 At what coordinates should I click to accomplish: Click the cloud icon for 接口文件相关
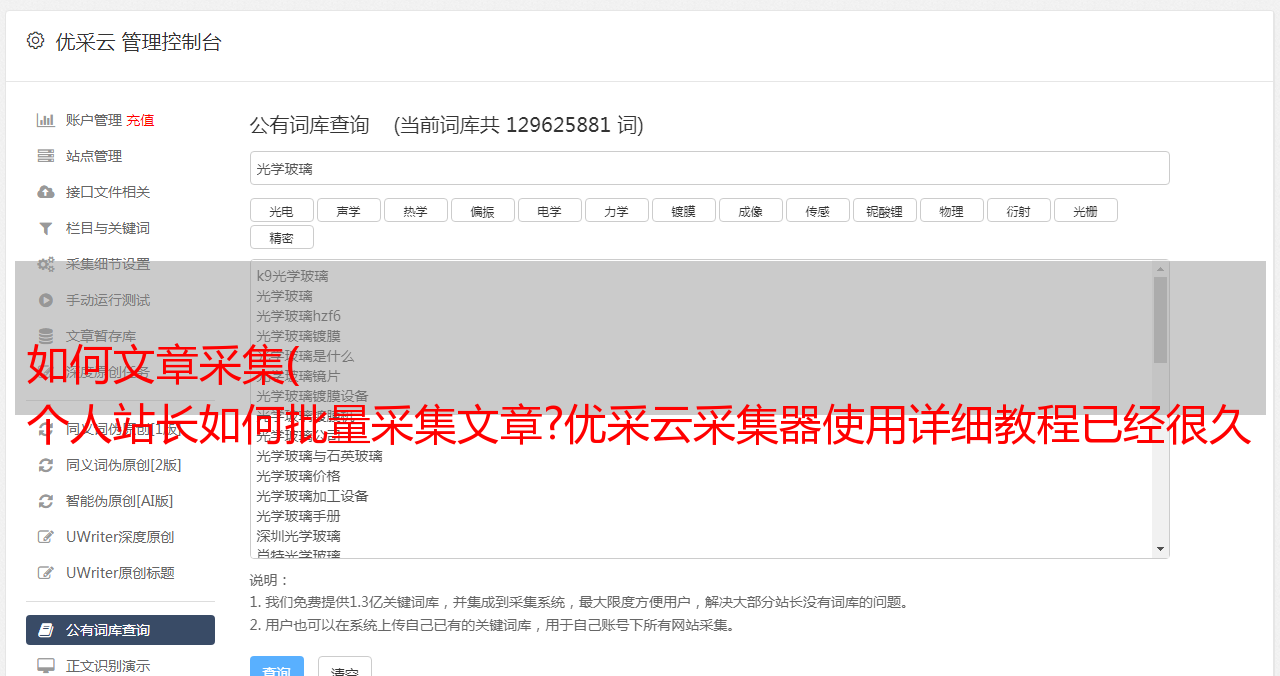[46, 192]
